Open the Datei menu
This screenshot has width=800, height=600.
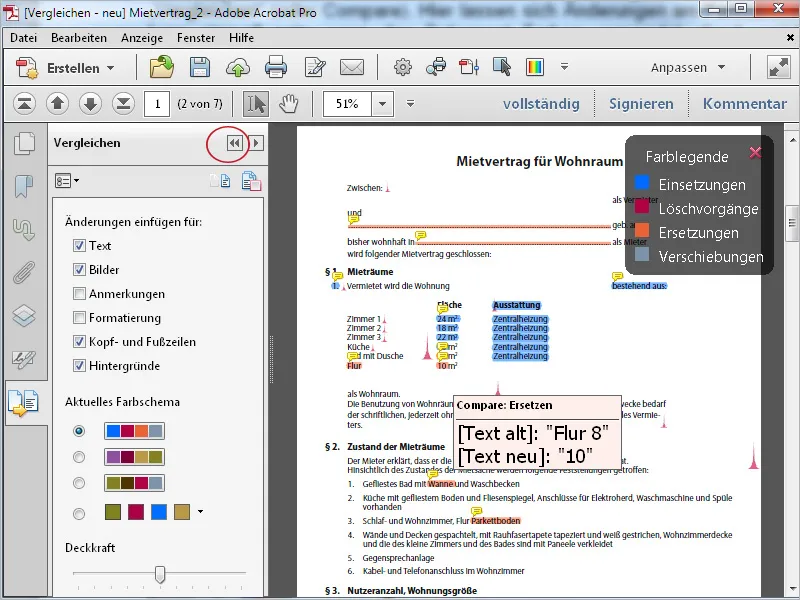point(23,38)
